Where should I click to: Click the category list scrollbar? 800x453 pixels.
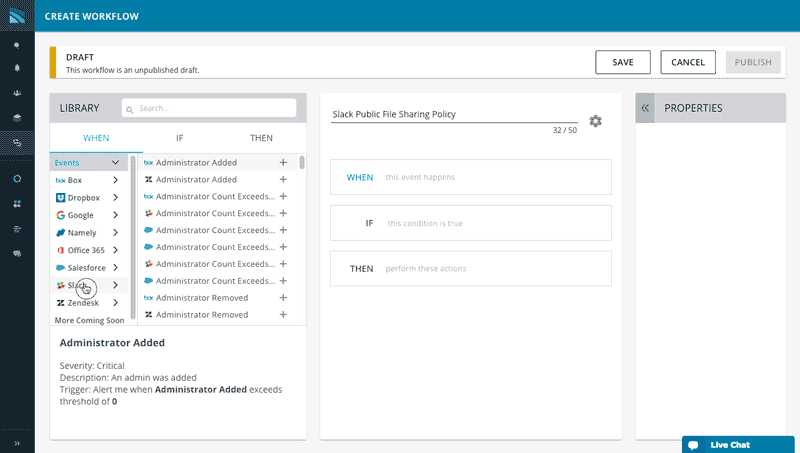(x=133, y=237)
